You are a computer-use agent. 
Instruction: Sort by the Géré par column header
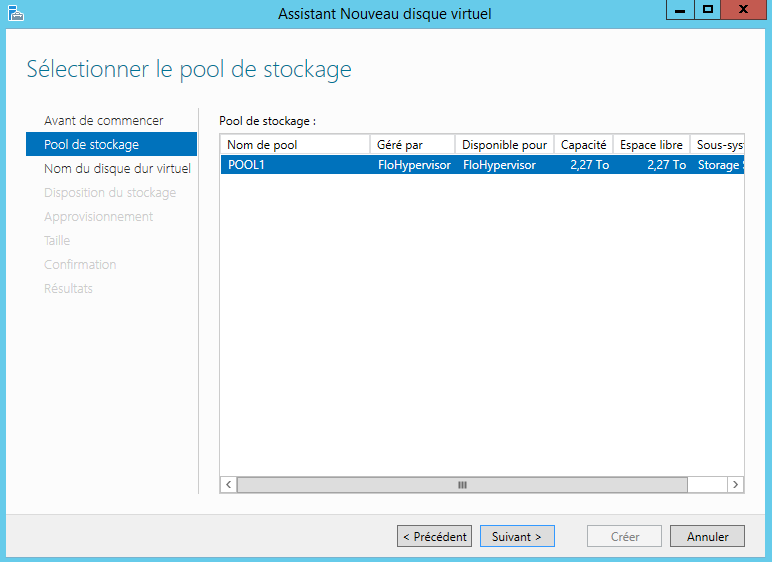point(413,145)
